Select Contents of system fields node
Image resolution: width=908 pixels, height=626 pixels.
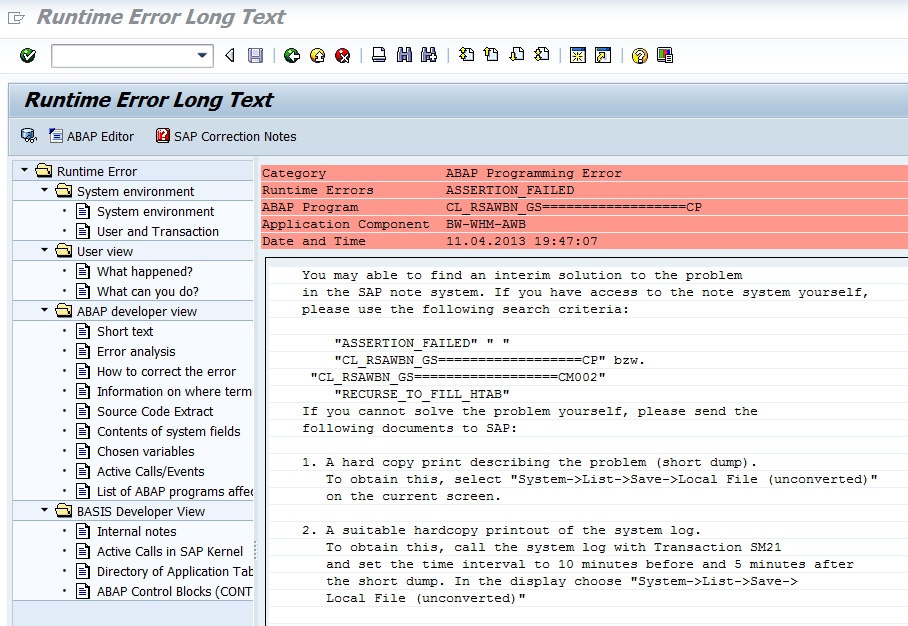pyautogui.click(x=169, y=432)
